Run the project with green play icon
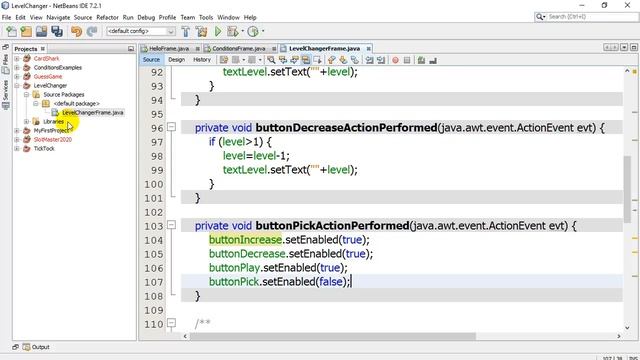640x360 pixels. point(218,31)
